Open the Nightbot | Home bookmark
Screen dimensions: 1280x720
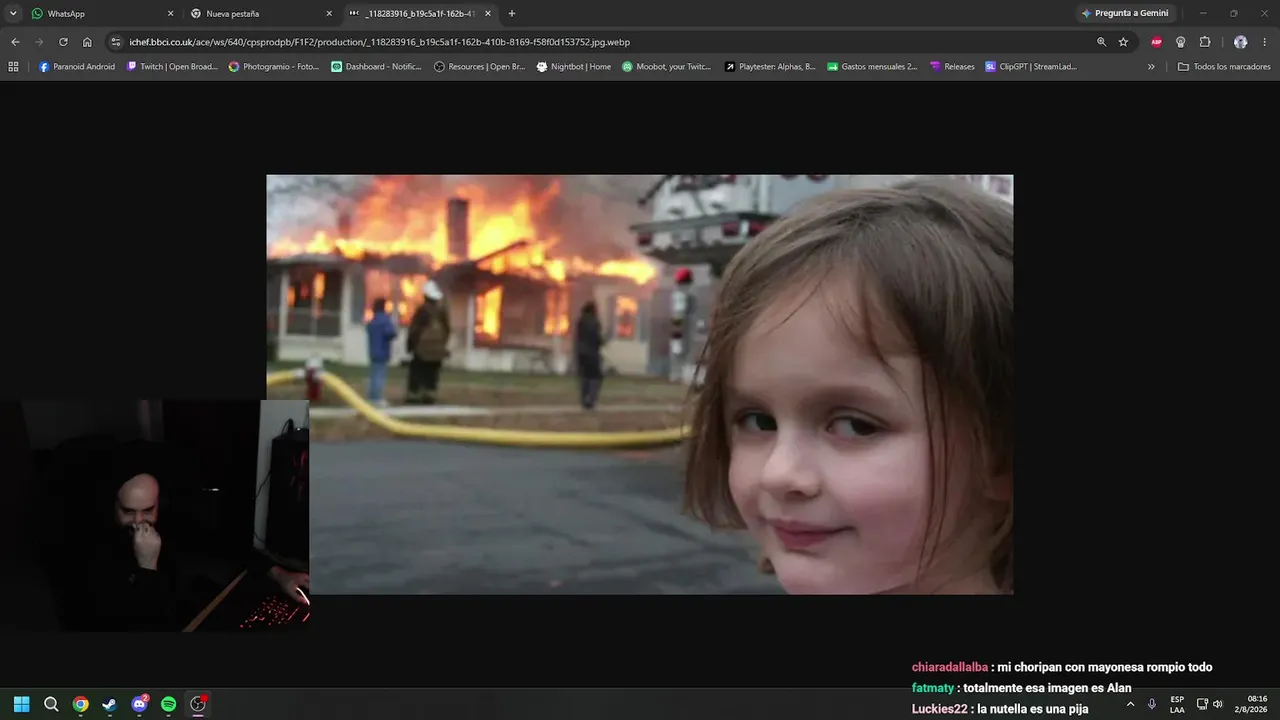click(x=574, y=67)
